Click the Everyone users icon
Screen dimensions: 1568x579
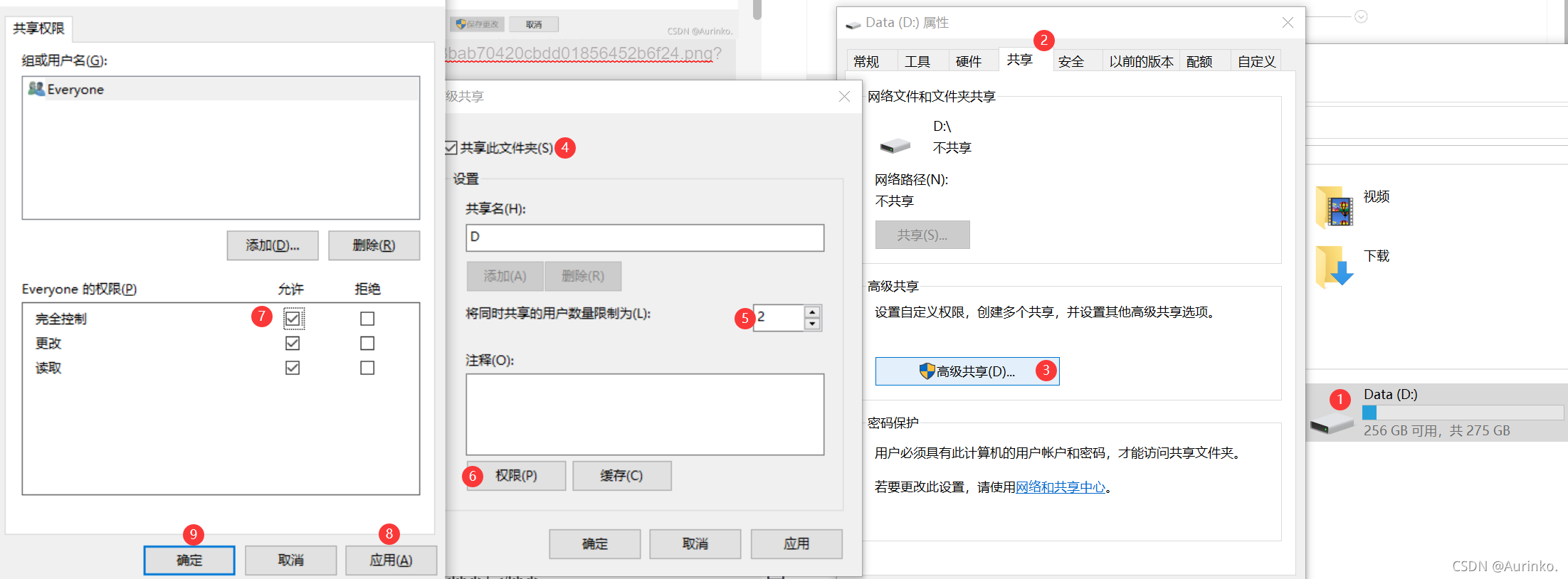[36, 89]
